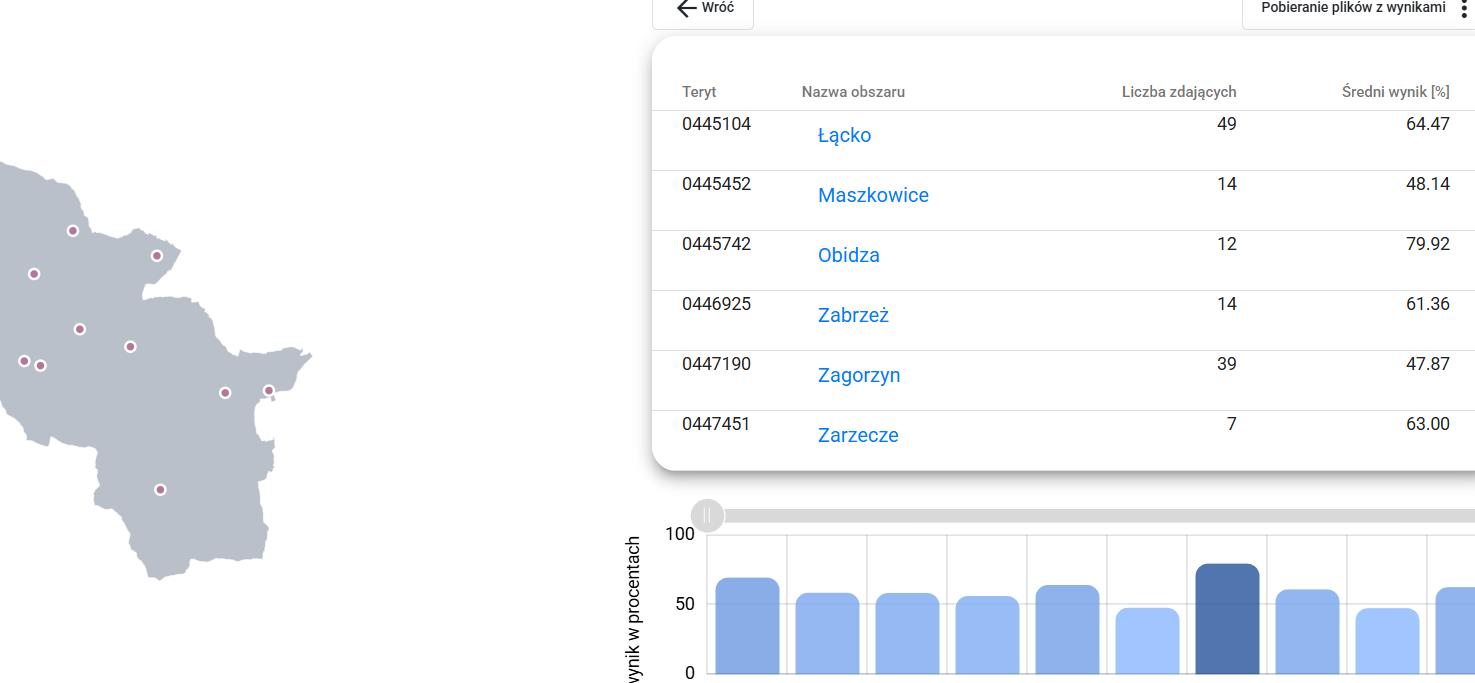Open the three-dot results download menu

pyautogui.click(x=1464, y=9)
